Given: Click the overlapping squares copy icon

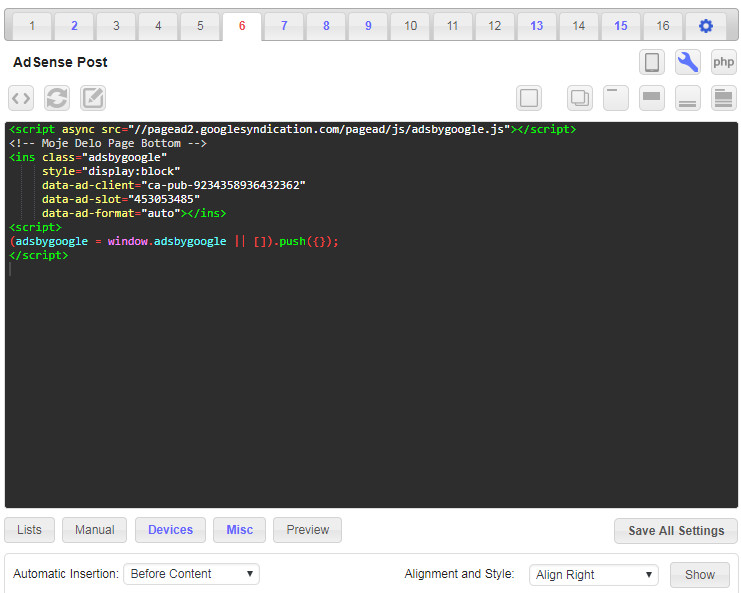Looking at the screenshot, I should (580, 98).
